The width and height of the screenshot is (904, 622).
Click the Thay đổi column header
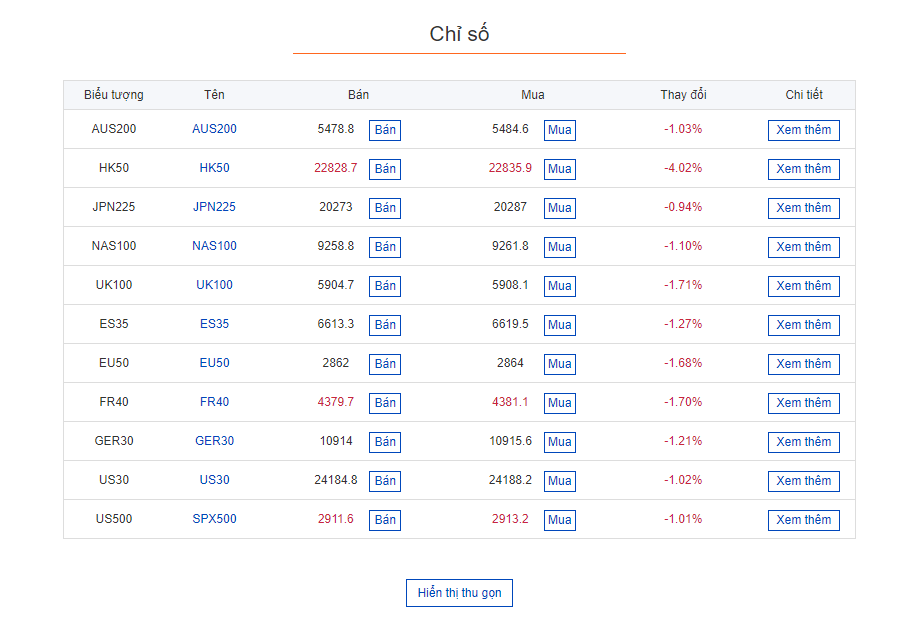coord(683,95)
